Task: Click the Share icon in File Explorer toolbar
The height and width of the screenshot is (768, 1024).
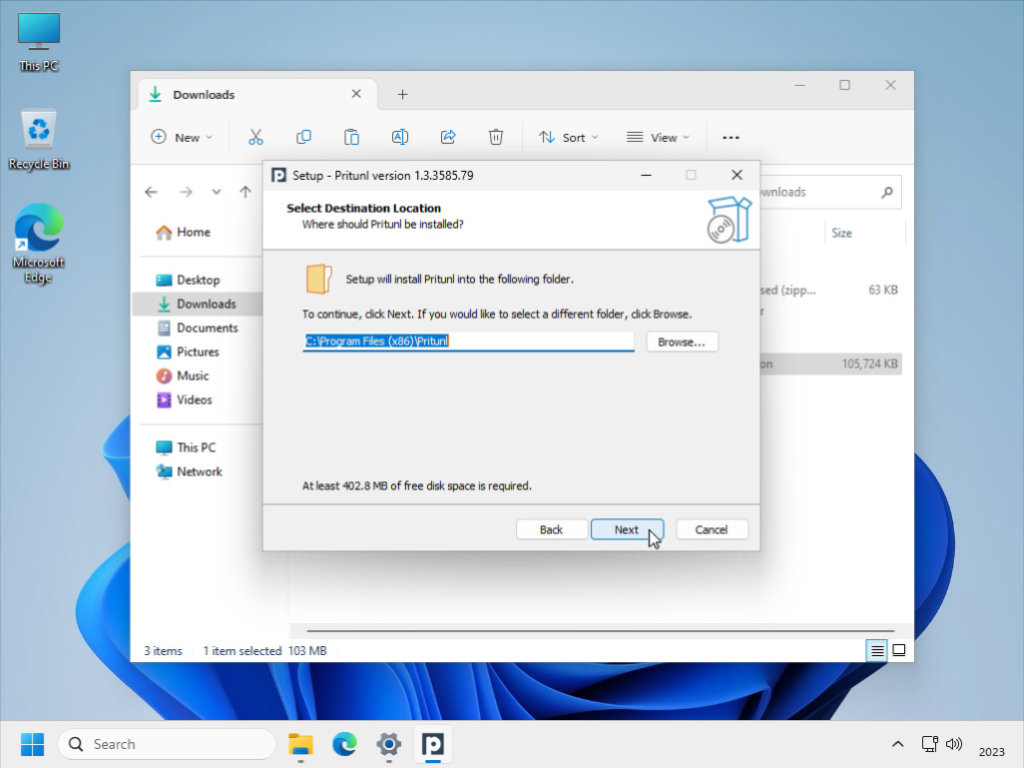Action: [x=448, y=137]
